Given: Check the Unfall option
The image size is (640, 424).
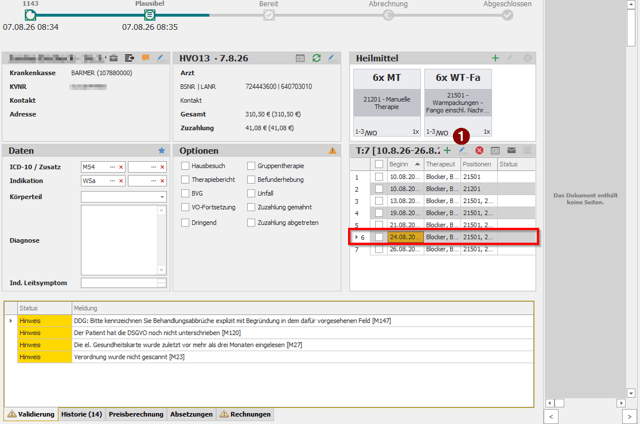Looking at the screenshot, I should (251, 193).
